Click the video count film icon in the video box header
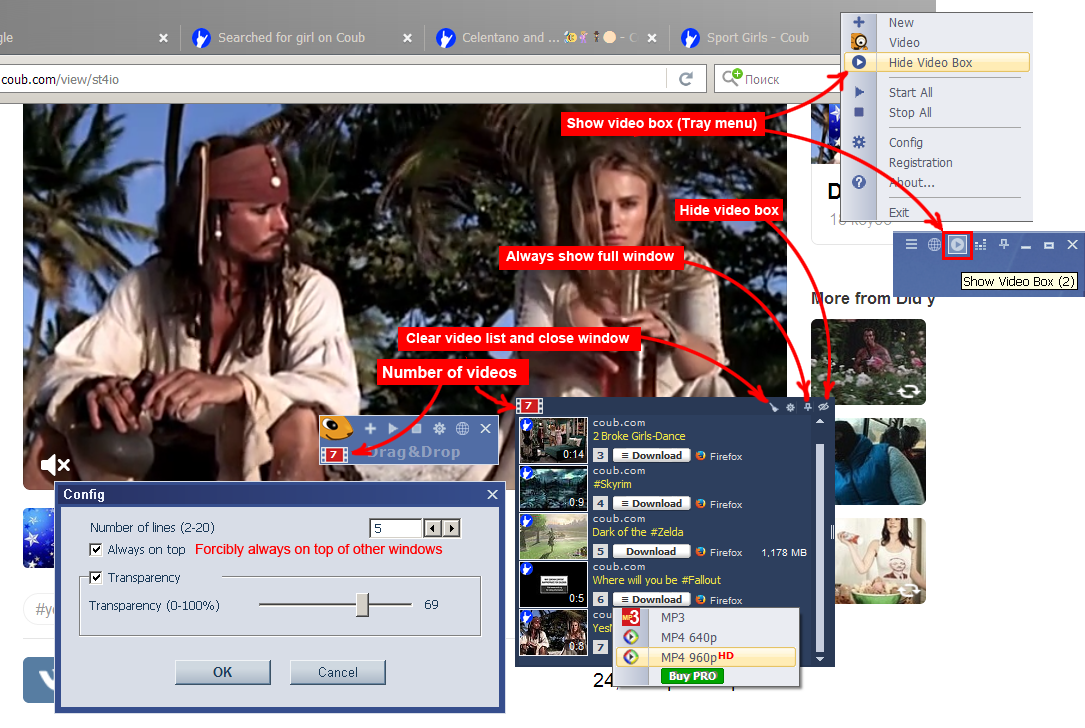This screenshot has height=728, width=1085. (x=529, y=406)
